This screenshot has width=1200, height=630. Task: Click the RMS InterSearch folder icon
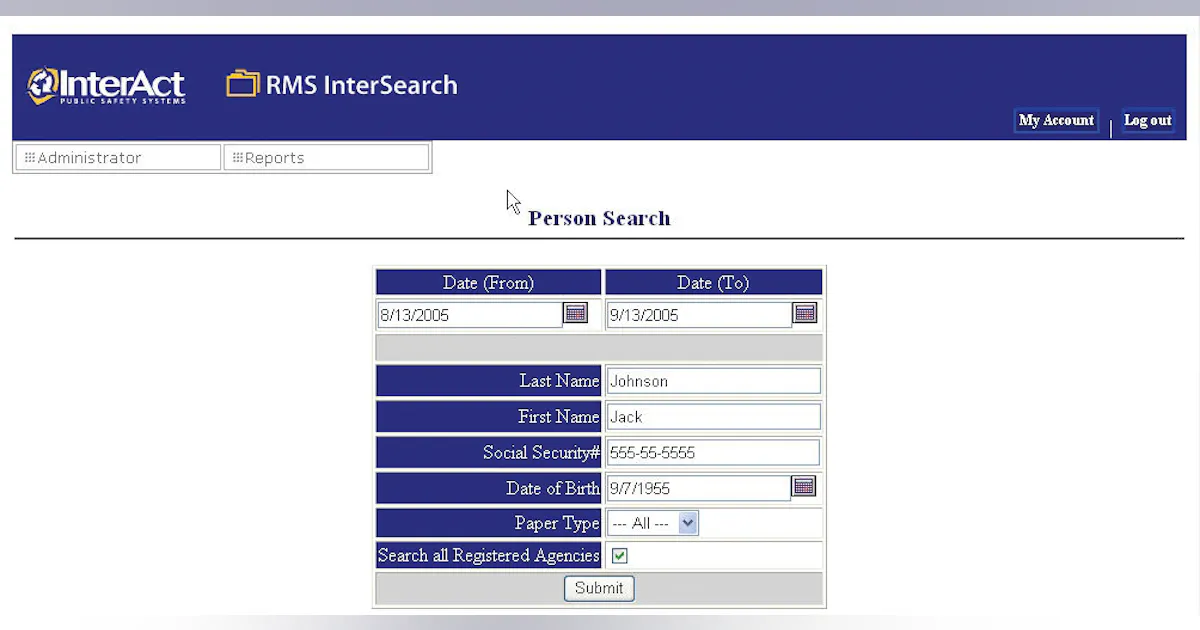point(242,84)
